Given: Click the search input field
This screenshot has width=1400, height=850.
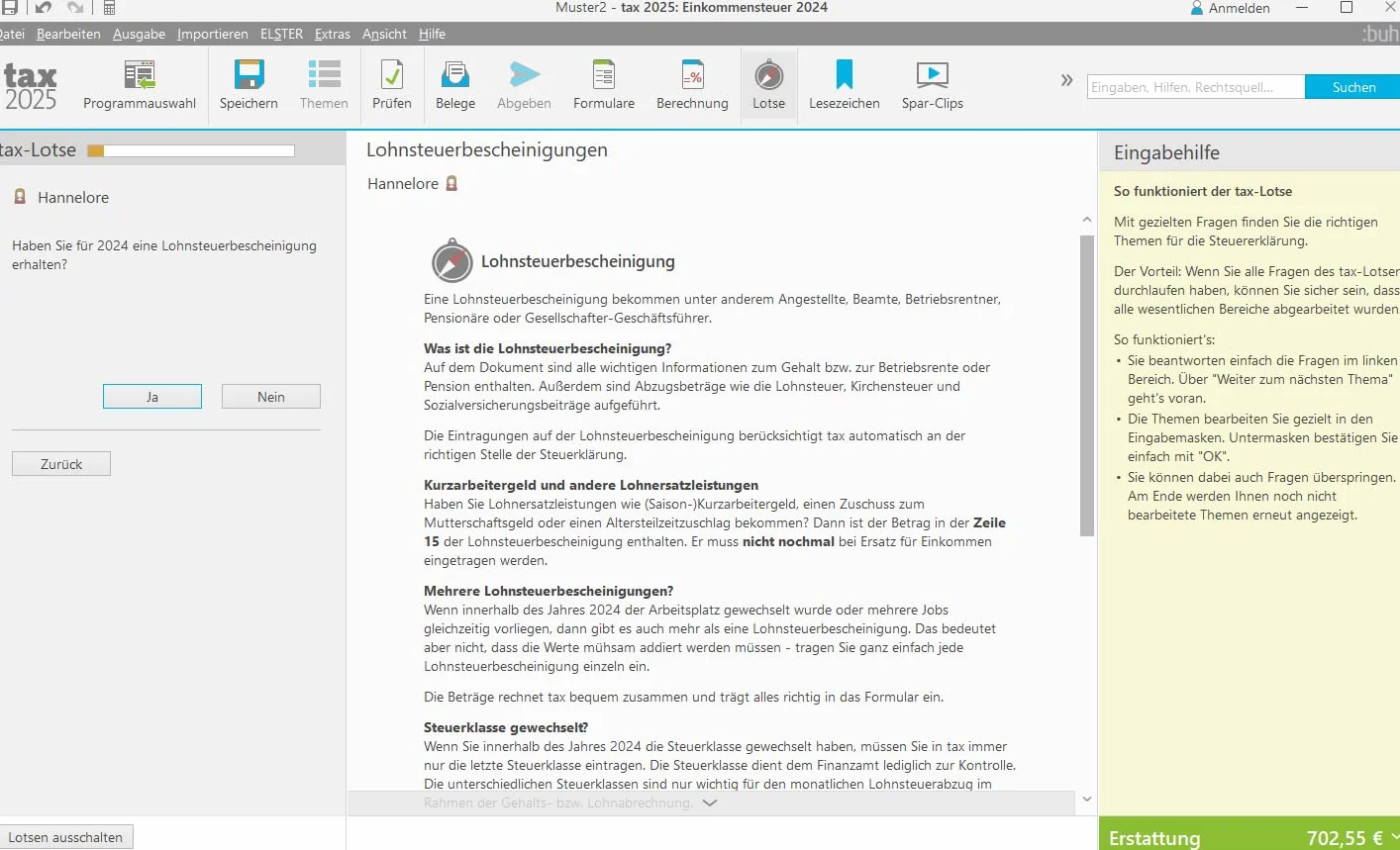Looking at the screenshot, I should coord(1195,87).
